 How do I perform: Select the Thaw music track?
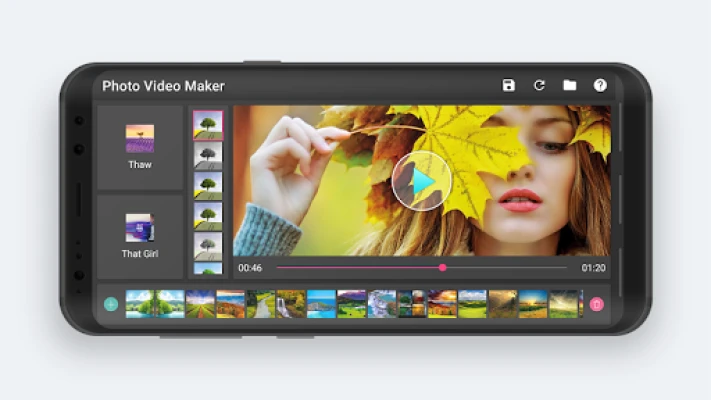(140, 147)
